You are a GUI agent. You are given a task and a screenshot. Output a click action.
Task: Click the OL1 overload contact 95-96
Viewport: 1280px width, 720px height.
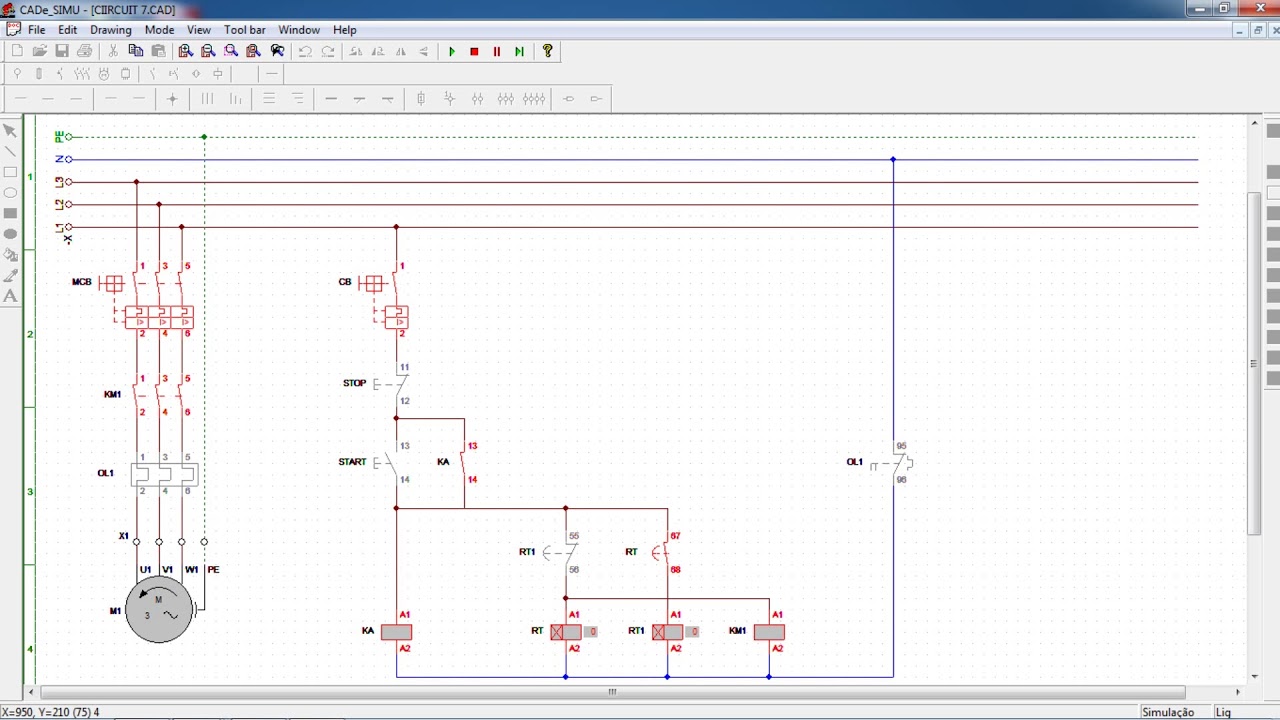[892, 464]
